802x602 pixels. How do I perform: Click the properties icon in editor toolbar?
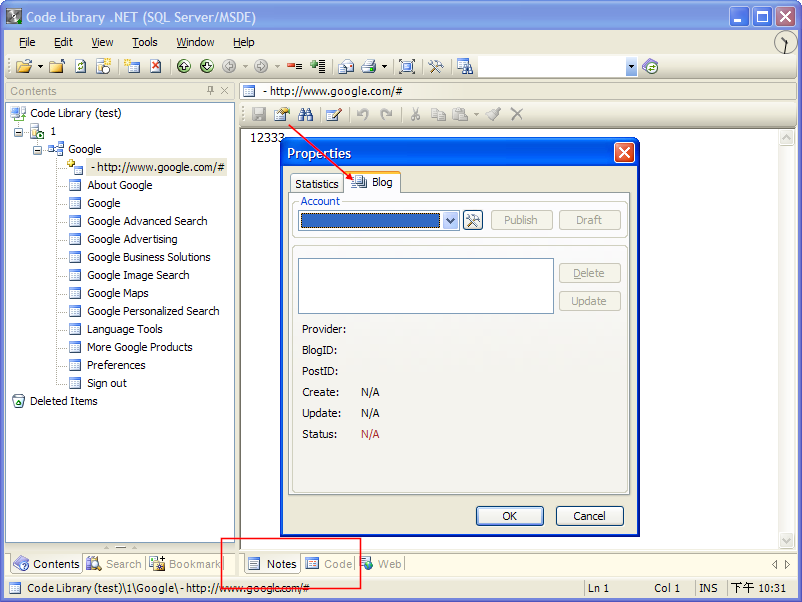pos(282,114)
